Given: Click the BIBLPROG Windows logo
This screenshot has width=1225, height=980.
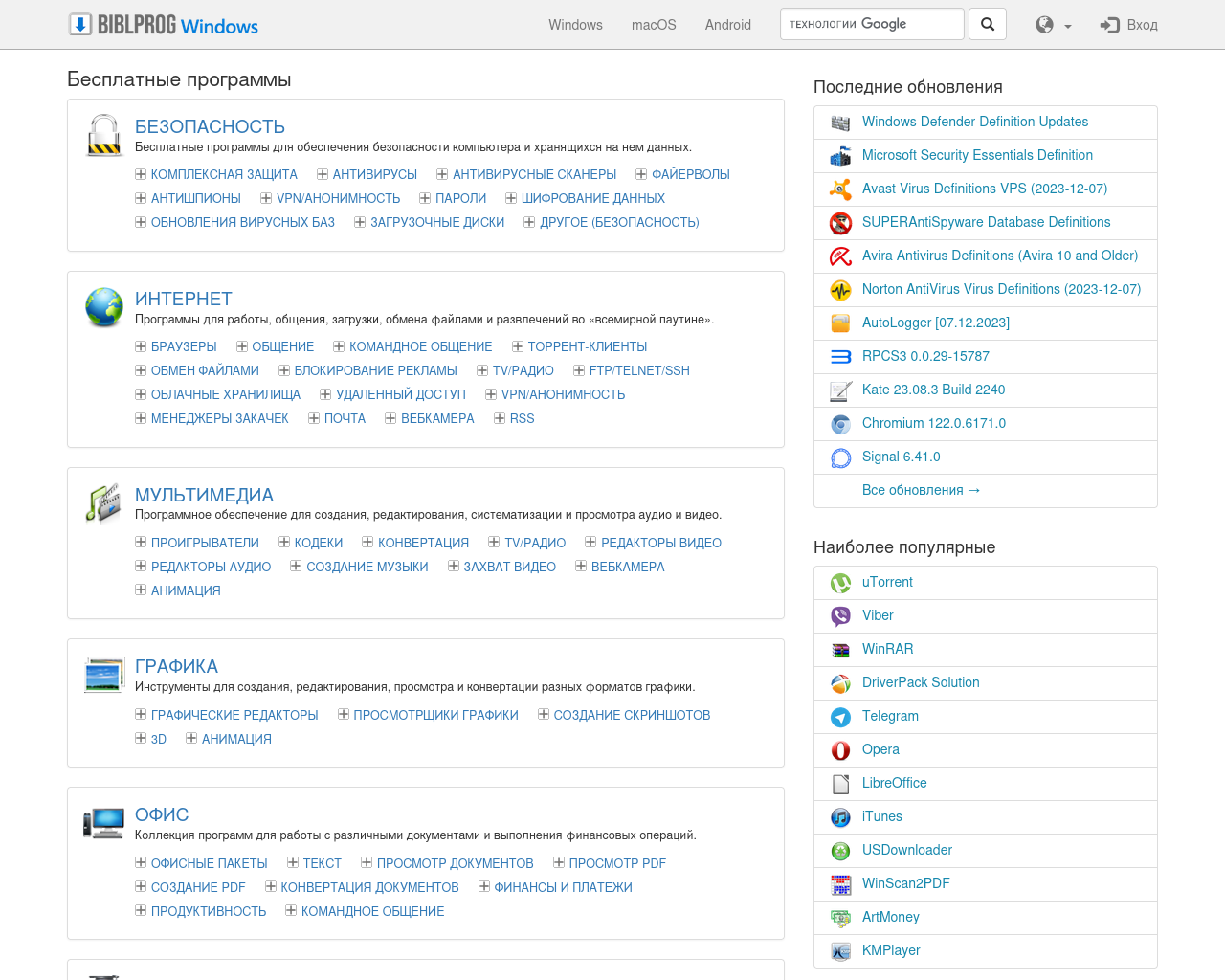Looking at the screenshot, I should click(164, 25).
